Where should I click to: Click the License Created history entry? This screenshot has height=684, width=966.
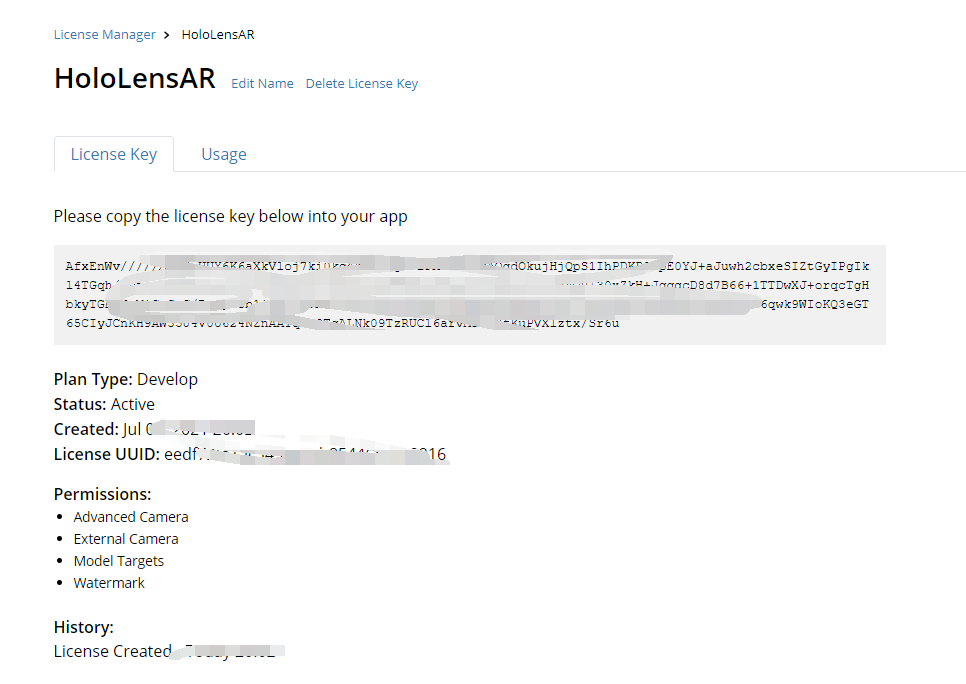(169, 651)
